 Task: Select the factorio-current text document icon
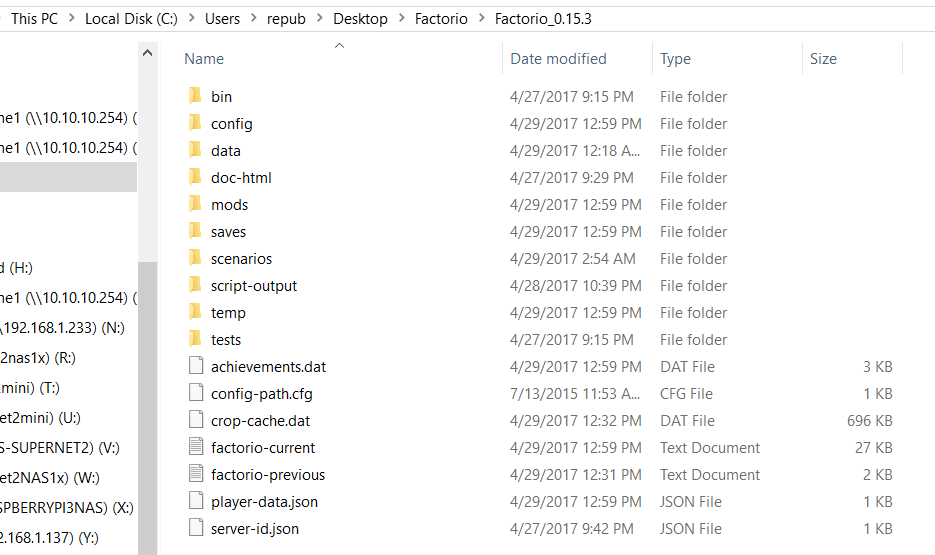pyautogui.click(x=196, y=447)
